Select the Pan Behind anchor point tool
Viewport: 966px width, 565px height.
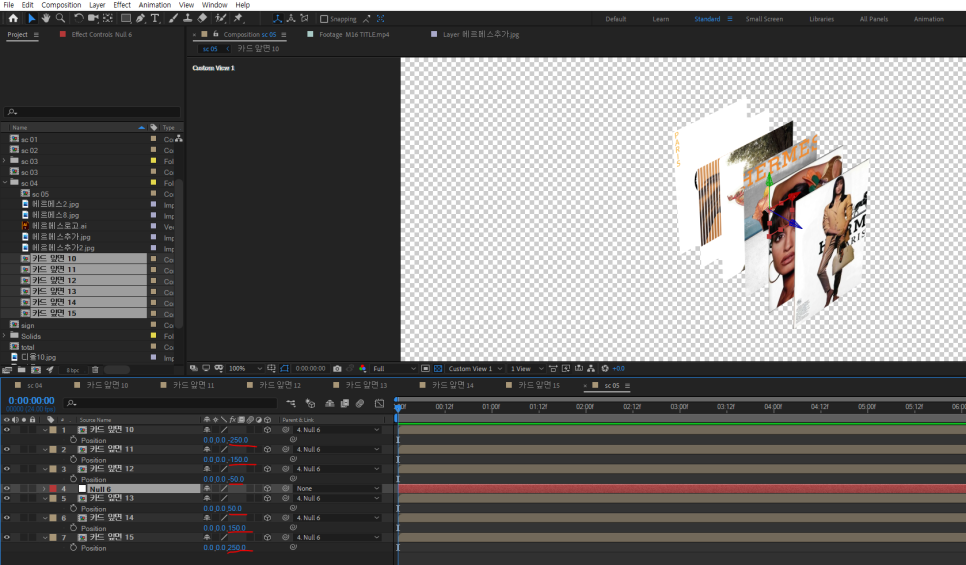[x=108, y=18]
